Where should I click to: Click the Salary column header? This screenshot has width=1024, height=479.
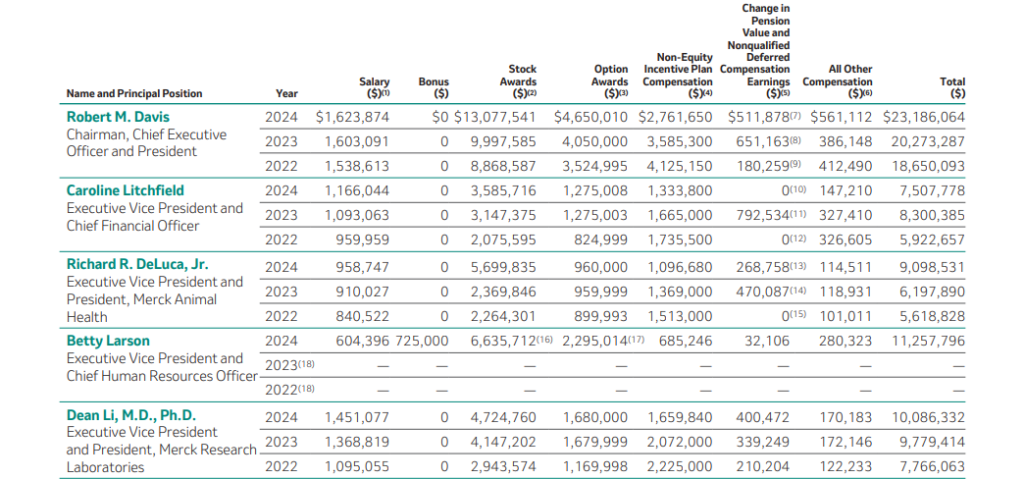[x=374, y=87]
